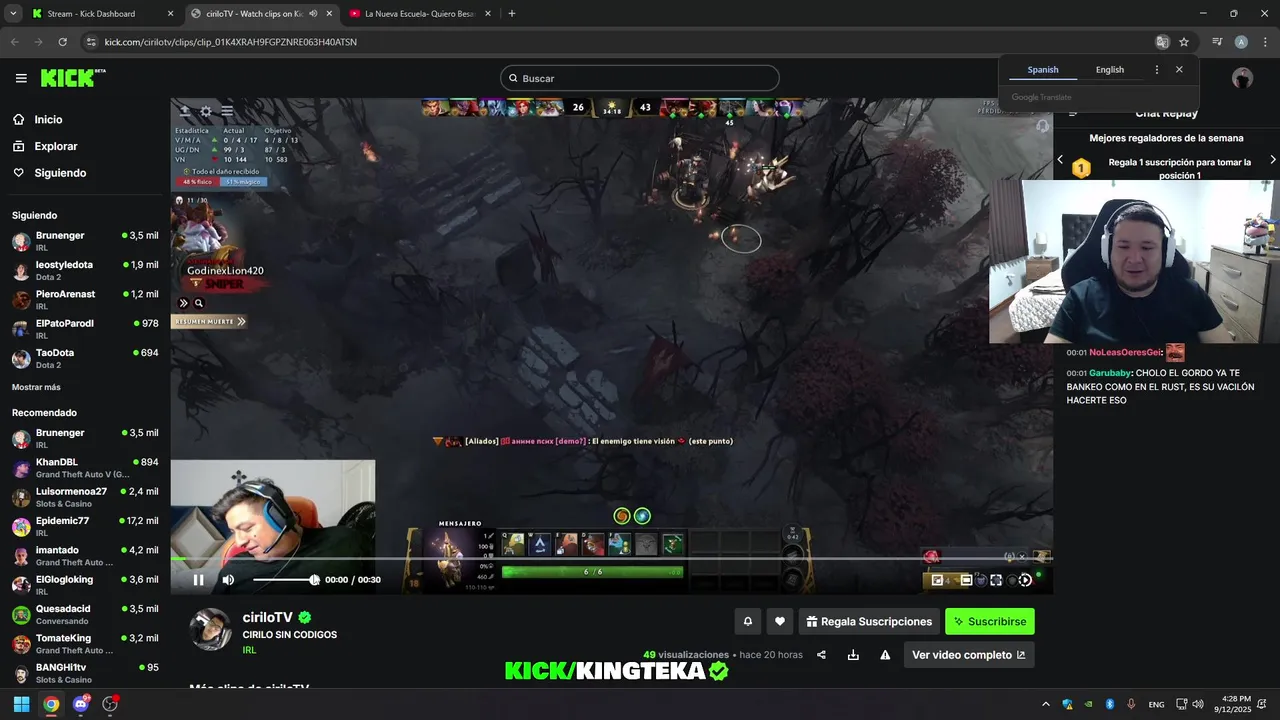Open imantado recommended channel
Viewport: 1280px width, 720px height.
pyautogui.click(x=85, y=556)
